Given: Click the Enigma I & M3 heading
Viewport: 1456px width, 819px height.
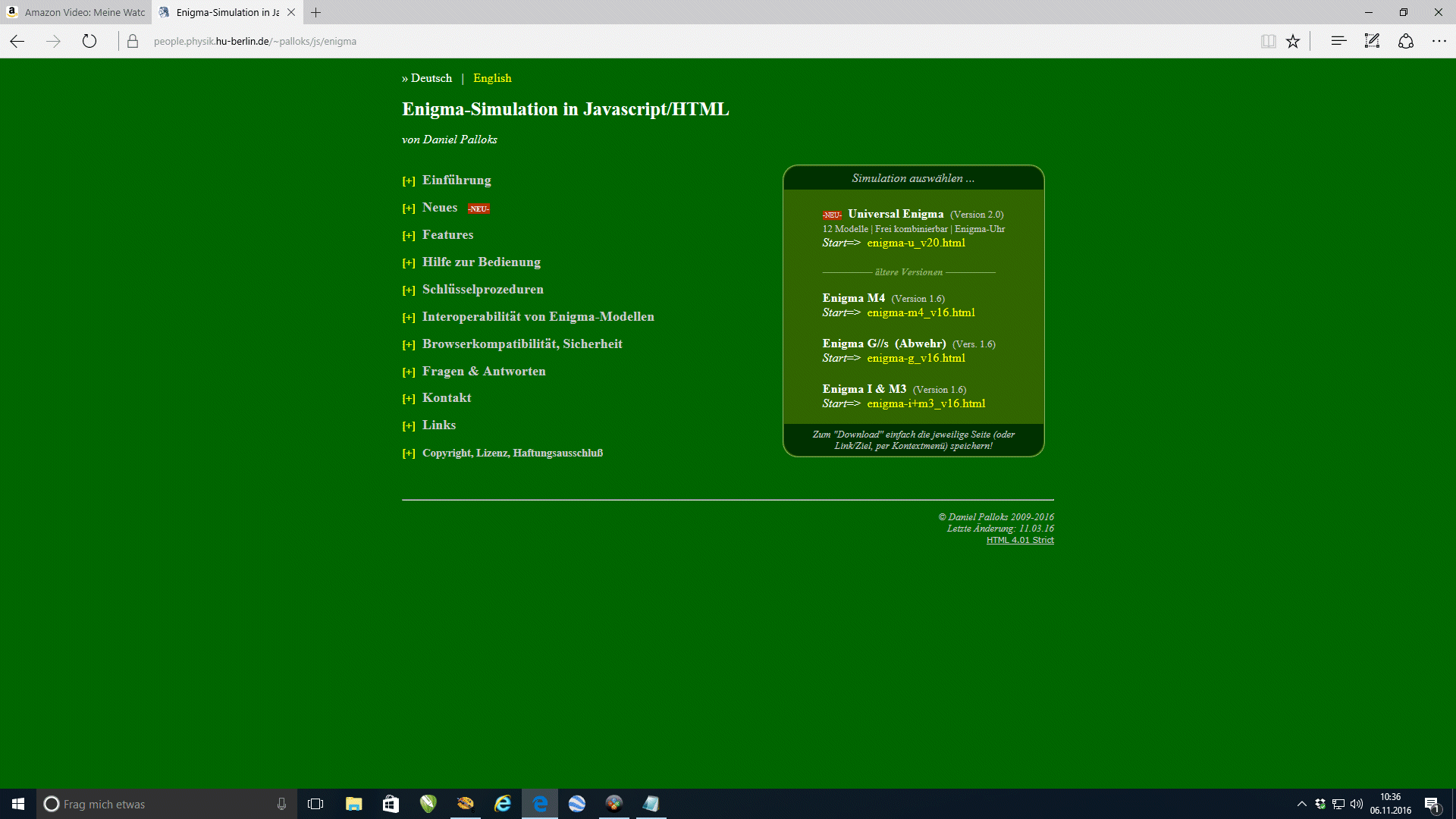Looking at the screenshot, I should pos(864,389).
